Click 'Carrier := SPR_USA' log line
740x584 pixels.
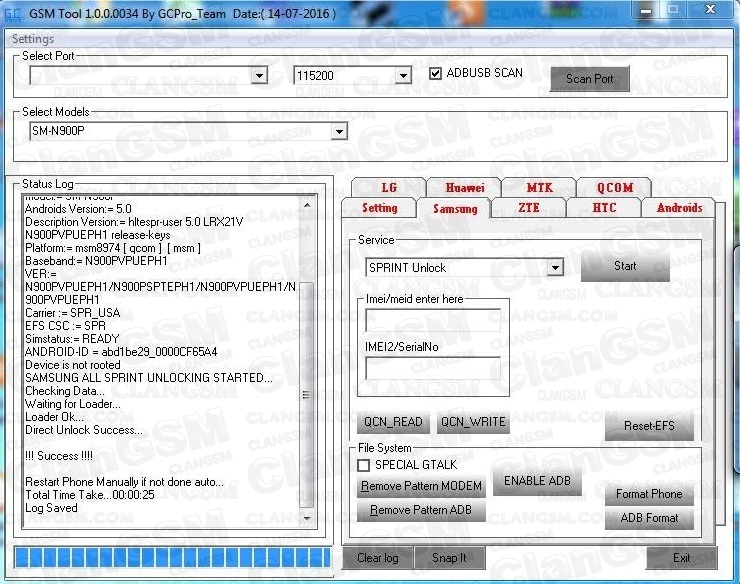(x=73, y=313)
